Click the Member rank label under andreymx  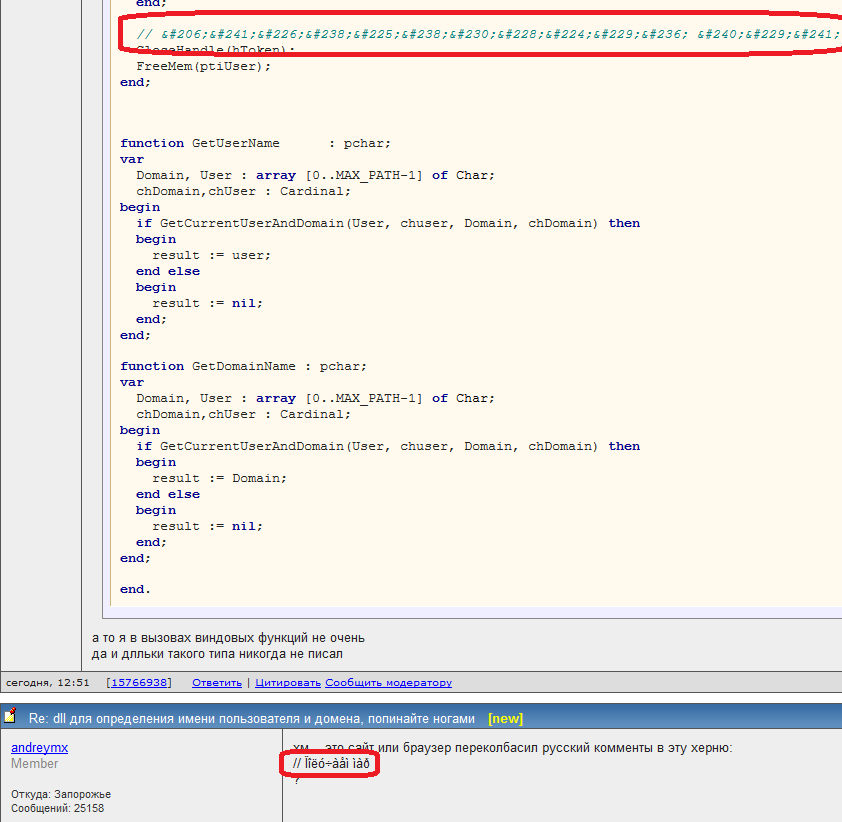coord(35,764)
